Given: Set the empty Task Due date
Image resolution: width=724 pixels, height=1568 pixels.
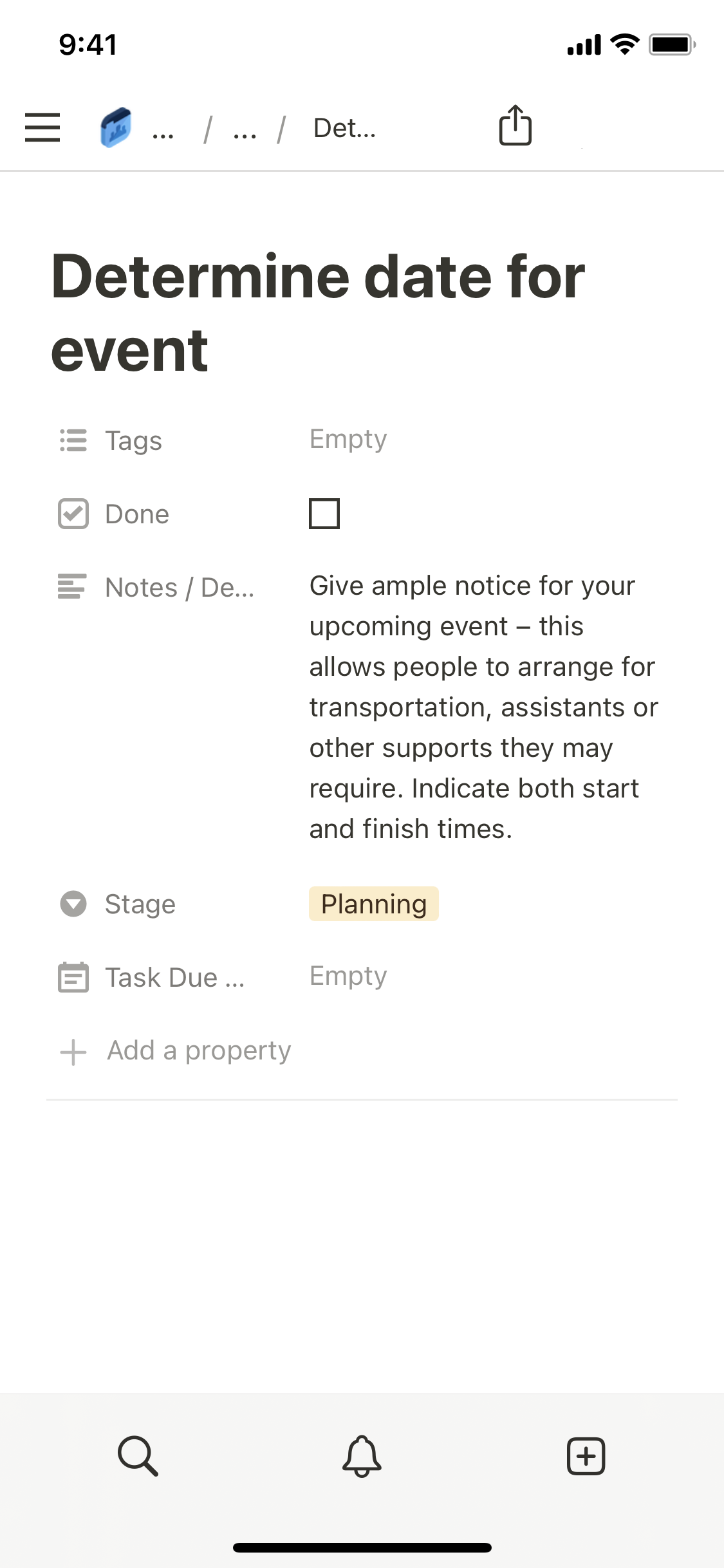Looking at the screenshot, I should click(x=348, y=976).
